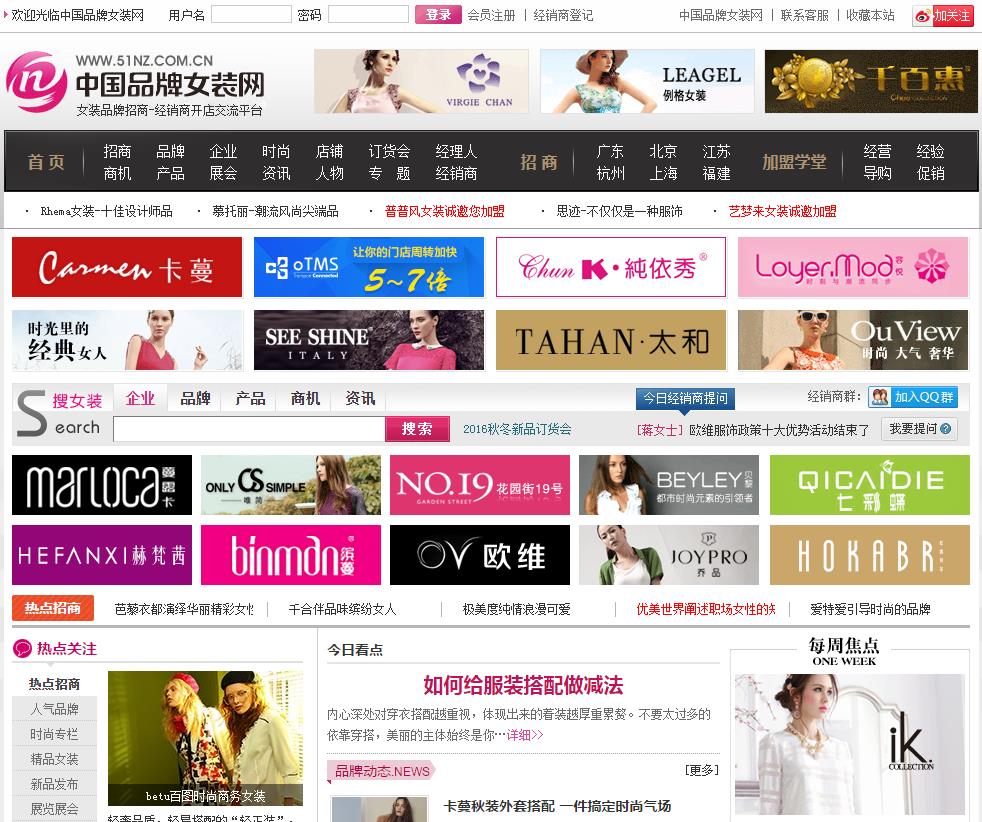Select the 企业 search tab
Image resolution: width=982 pixels, height=822 pixels.
140,398
